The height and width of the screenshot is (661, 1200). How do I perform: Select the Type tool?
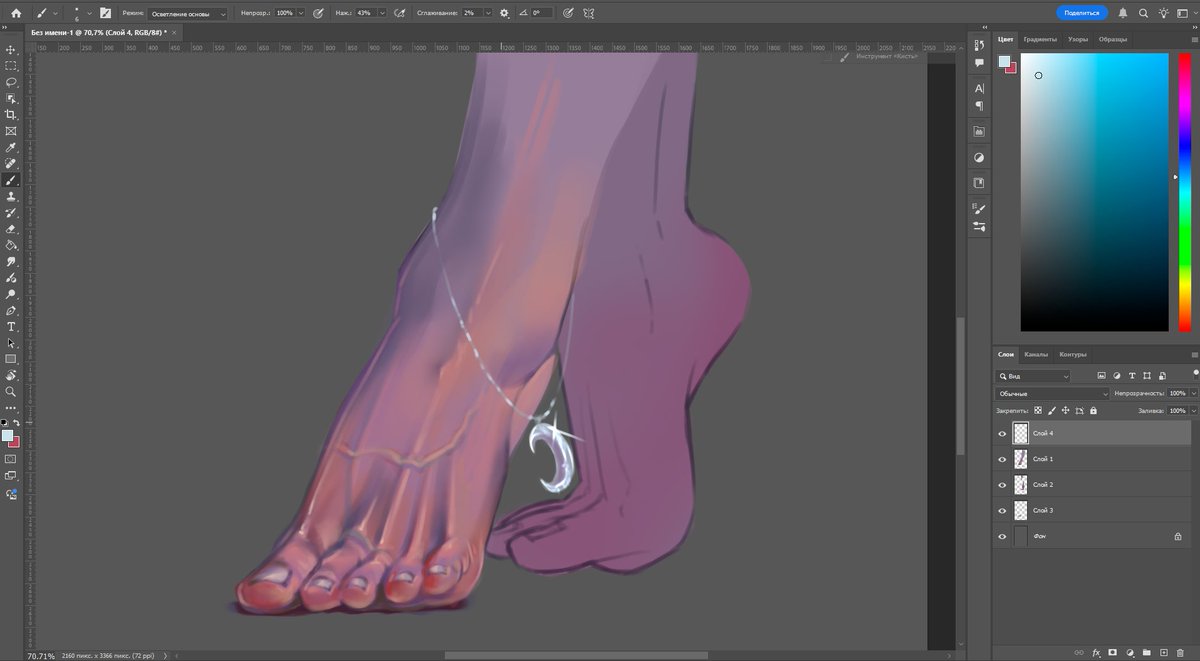11,327
